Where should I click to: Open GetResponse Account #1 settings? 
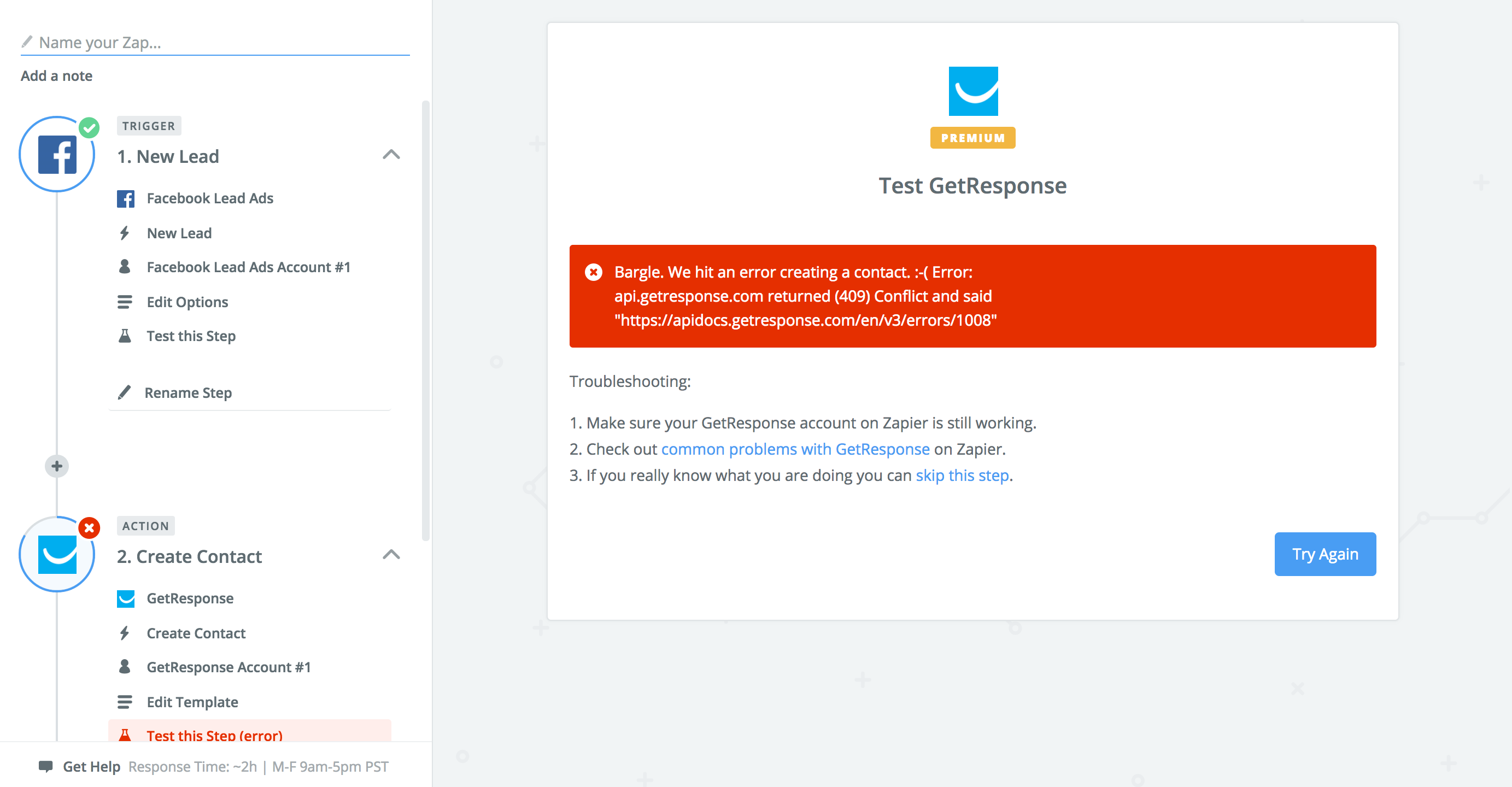coord(229,667)
